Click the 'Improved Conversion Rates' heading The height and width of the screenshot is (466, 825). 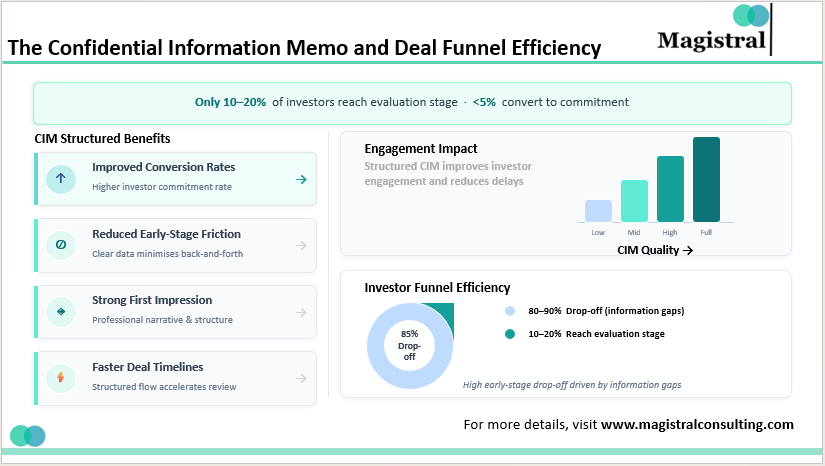click(164, 167)
